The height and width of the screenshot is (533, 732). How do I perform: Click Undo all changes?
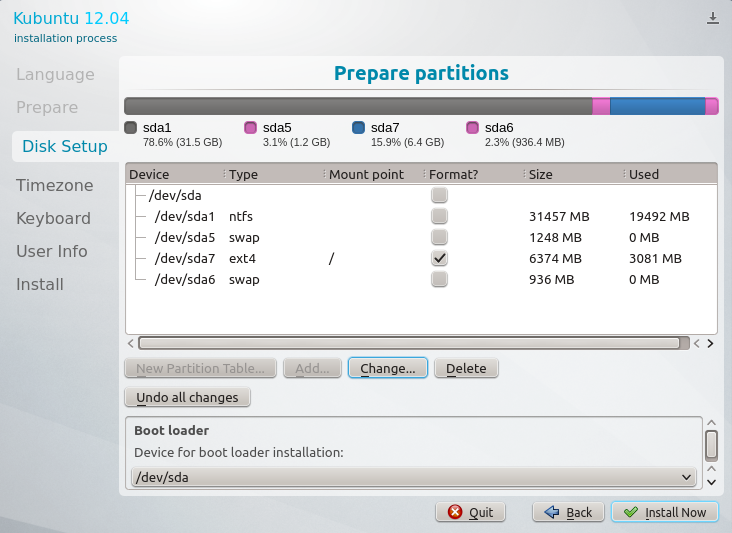[x=187, y=397]
